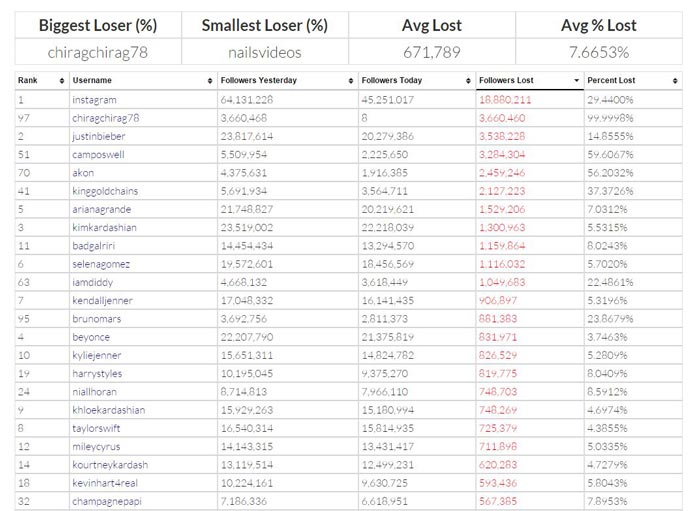Click champagnepapi's 6,618,951 followers today
The image size is (700, 511).
[x=384, y=502]
